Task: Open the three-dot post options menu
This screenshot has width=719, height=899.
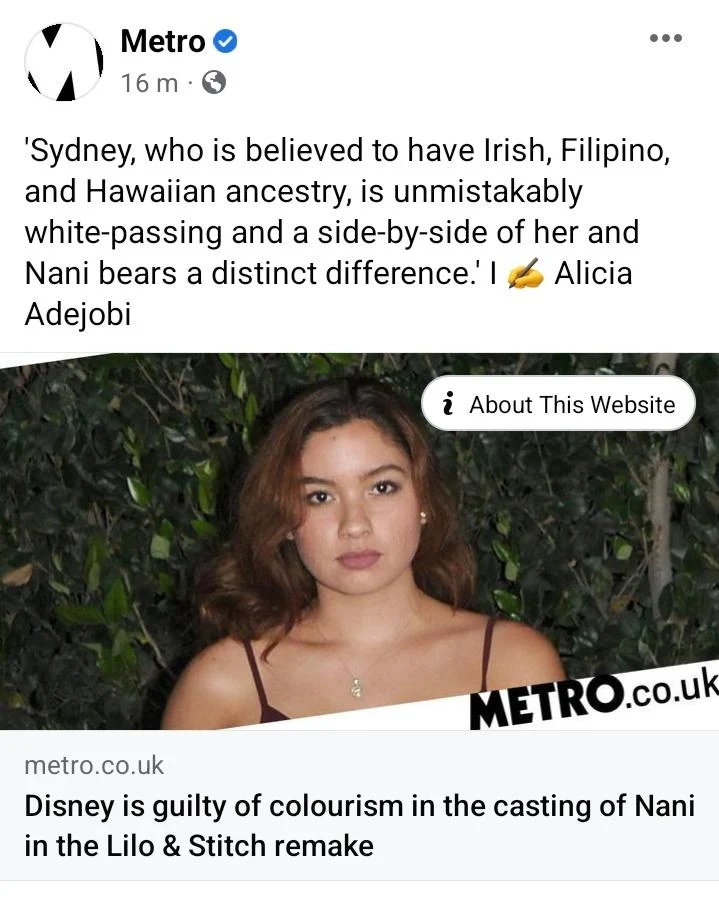Action: click(665, 38)
